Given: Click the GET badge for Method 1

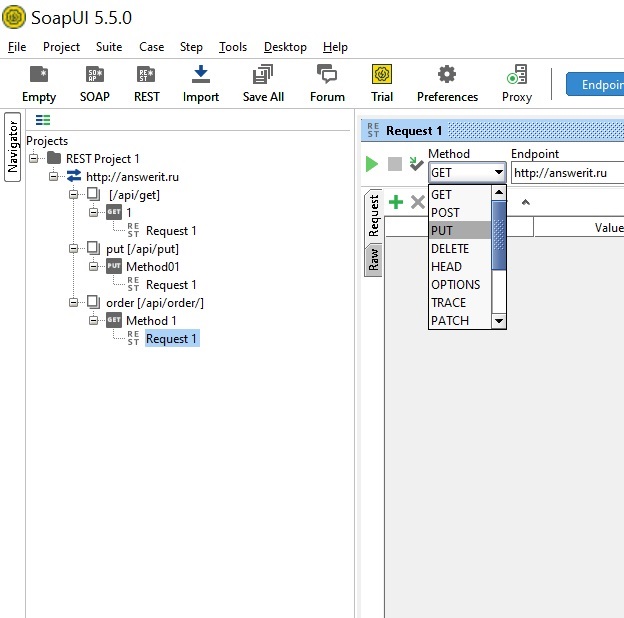Looking at the screenshot, I should [x=114, y=320].
